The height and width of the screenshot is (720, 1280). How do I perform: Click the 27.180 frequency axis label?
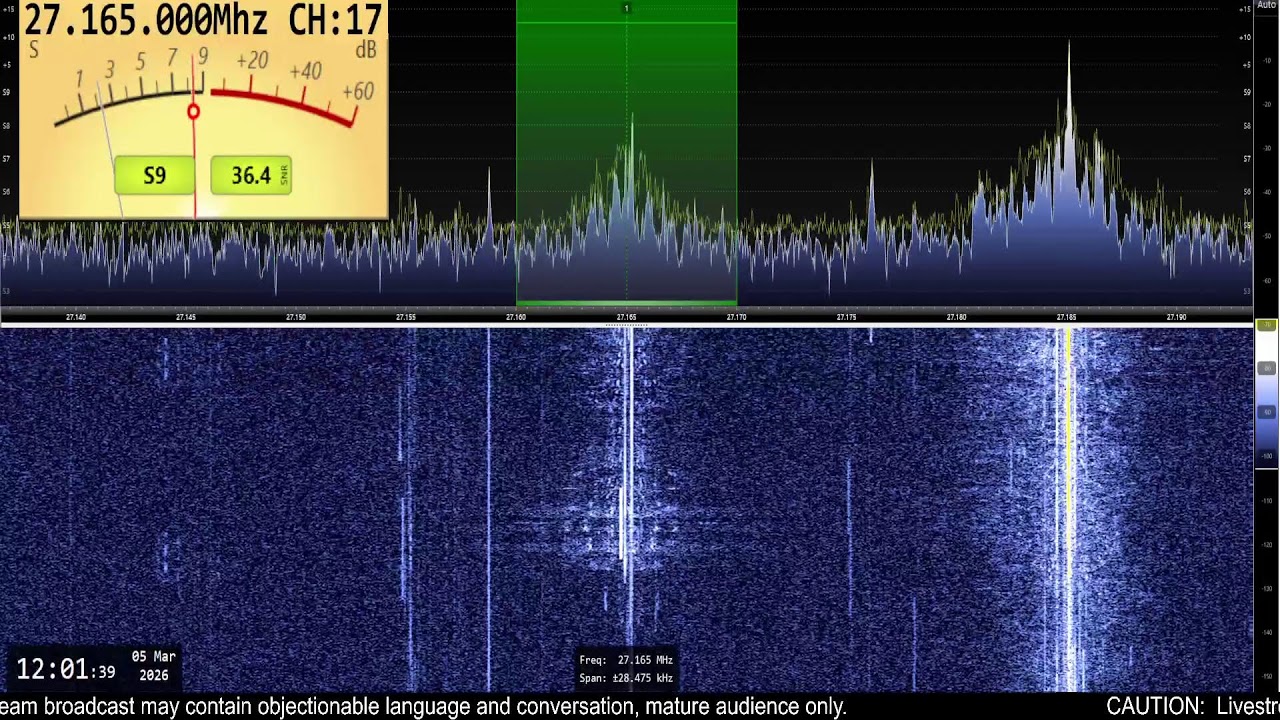pyautogui.click(x=956, y=317)
